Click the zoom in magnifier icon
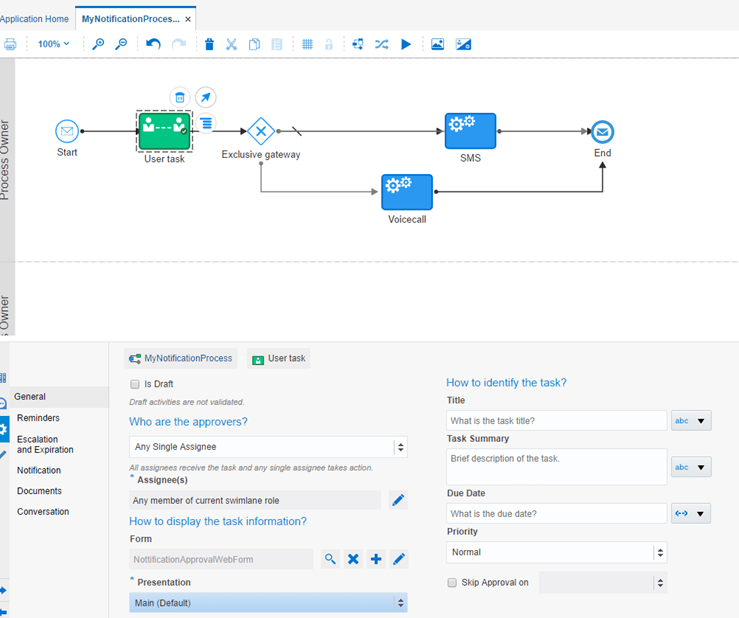739x618 pixels. click(x=98, y=44)
